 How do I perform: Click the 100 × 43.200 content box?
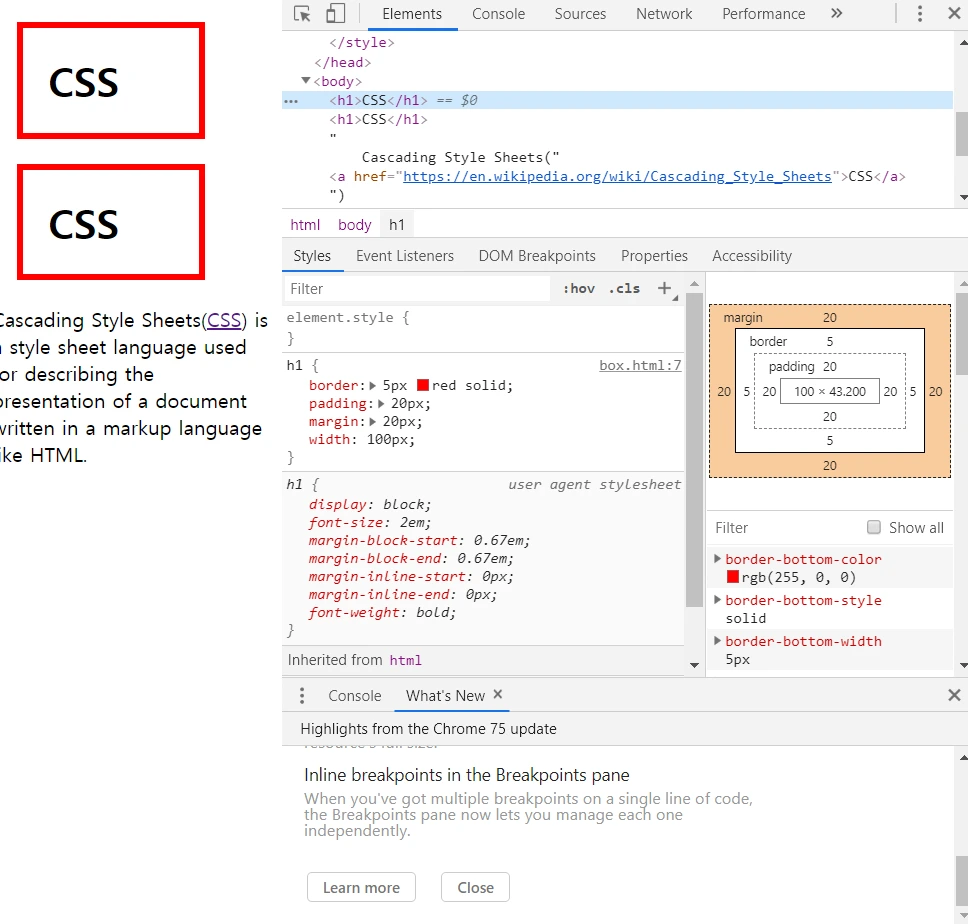(829, 391)
